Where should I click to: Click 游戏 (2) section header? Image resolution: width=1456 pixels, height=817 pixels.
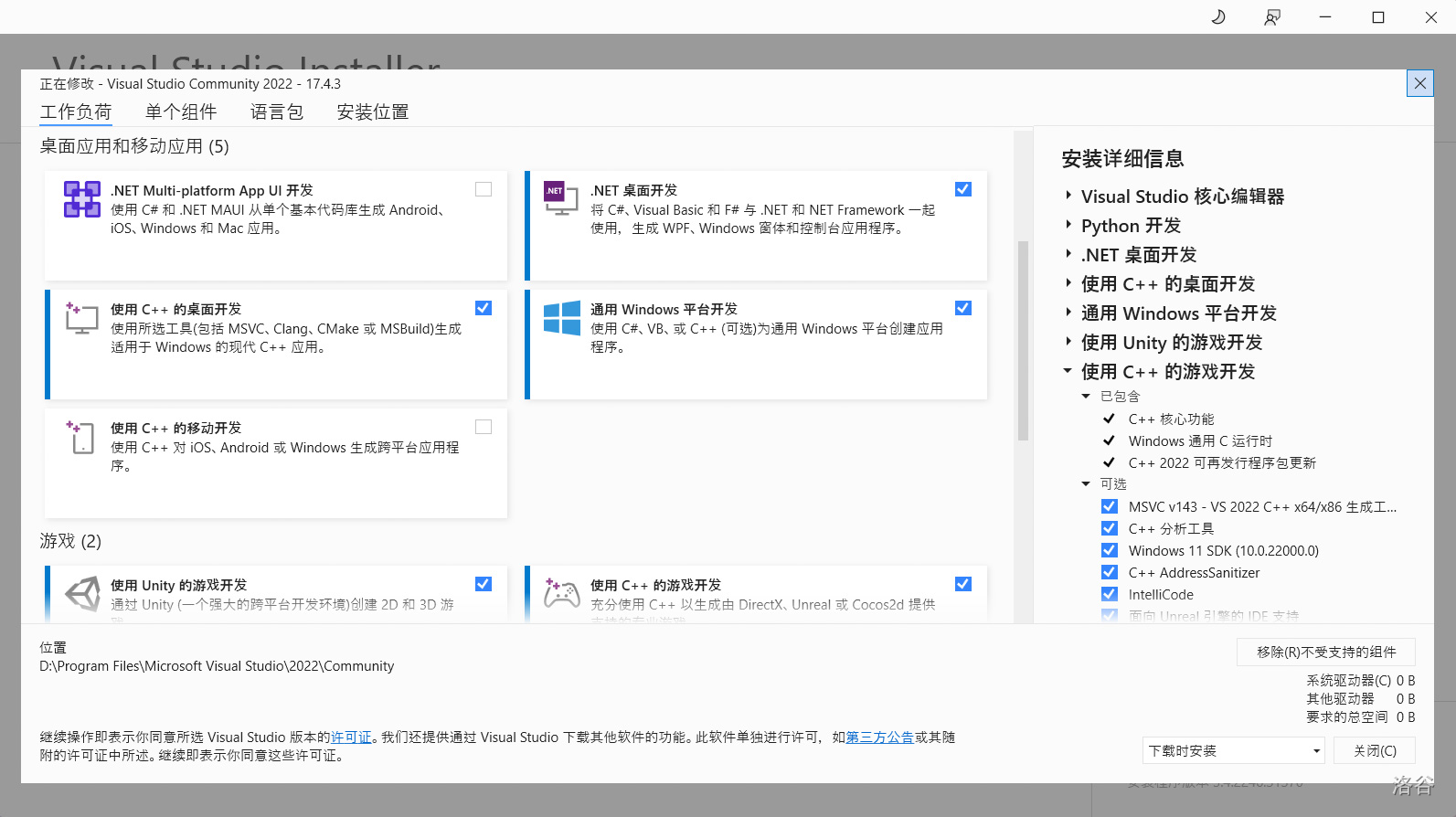coord(70,541)
